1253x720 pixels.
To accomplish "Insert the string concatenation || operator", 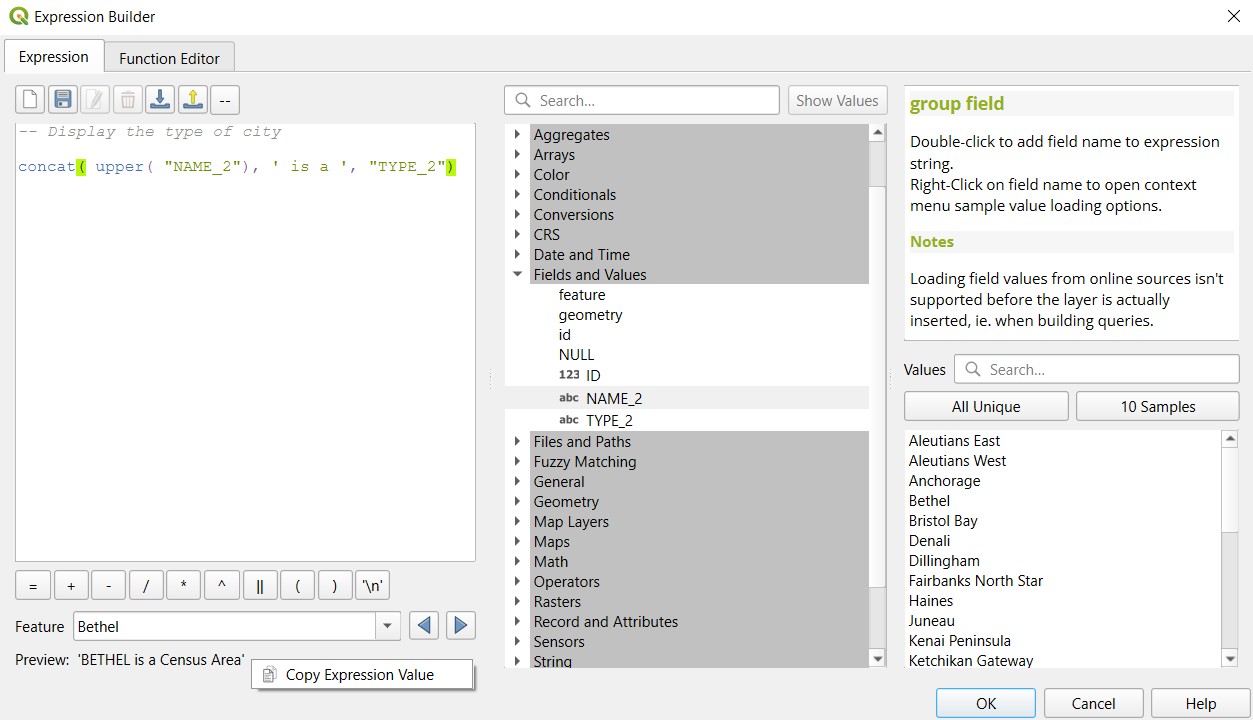I will point(260,586).
